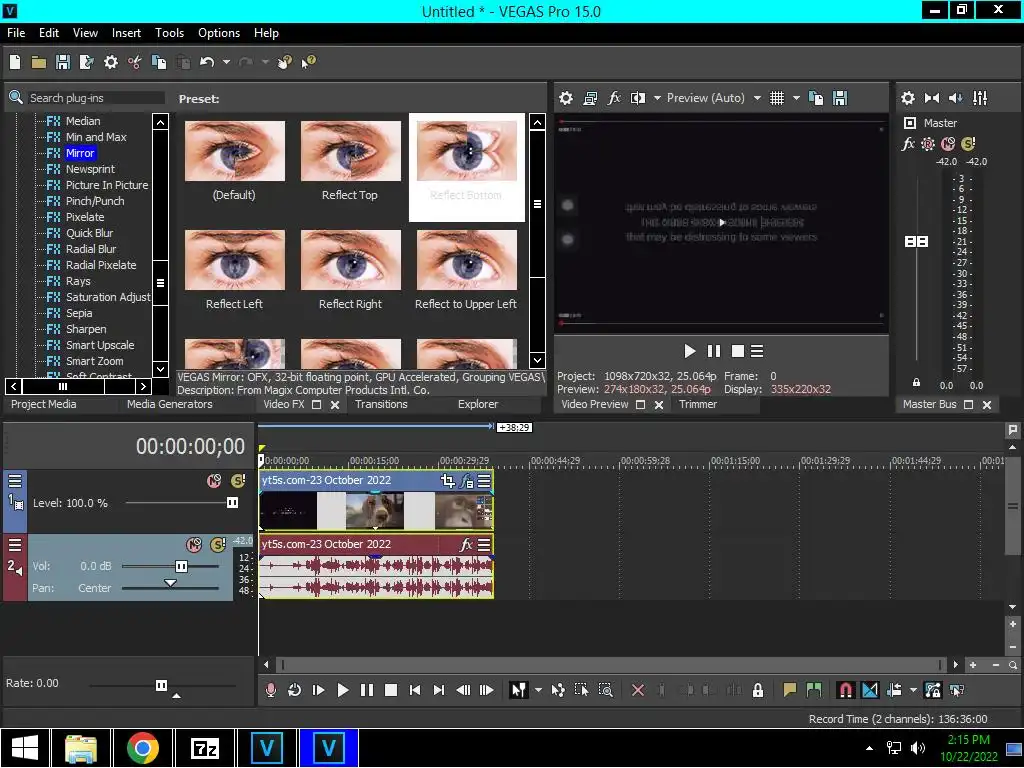Open the Tools menu
Image resolution: width=1024 pixels, height=768 pixels.
[x=169, y=33]
